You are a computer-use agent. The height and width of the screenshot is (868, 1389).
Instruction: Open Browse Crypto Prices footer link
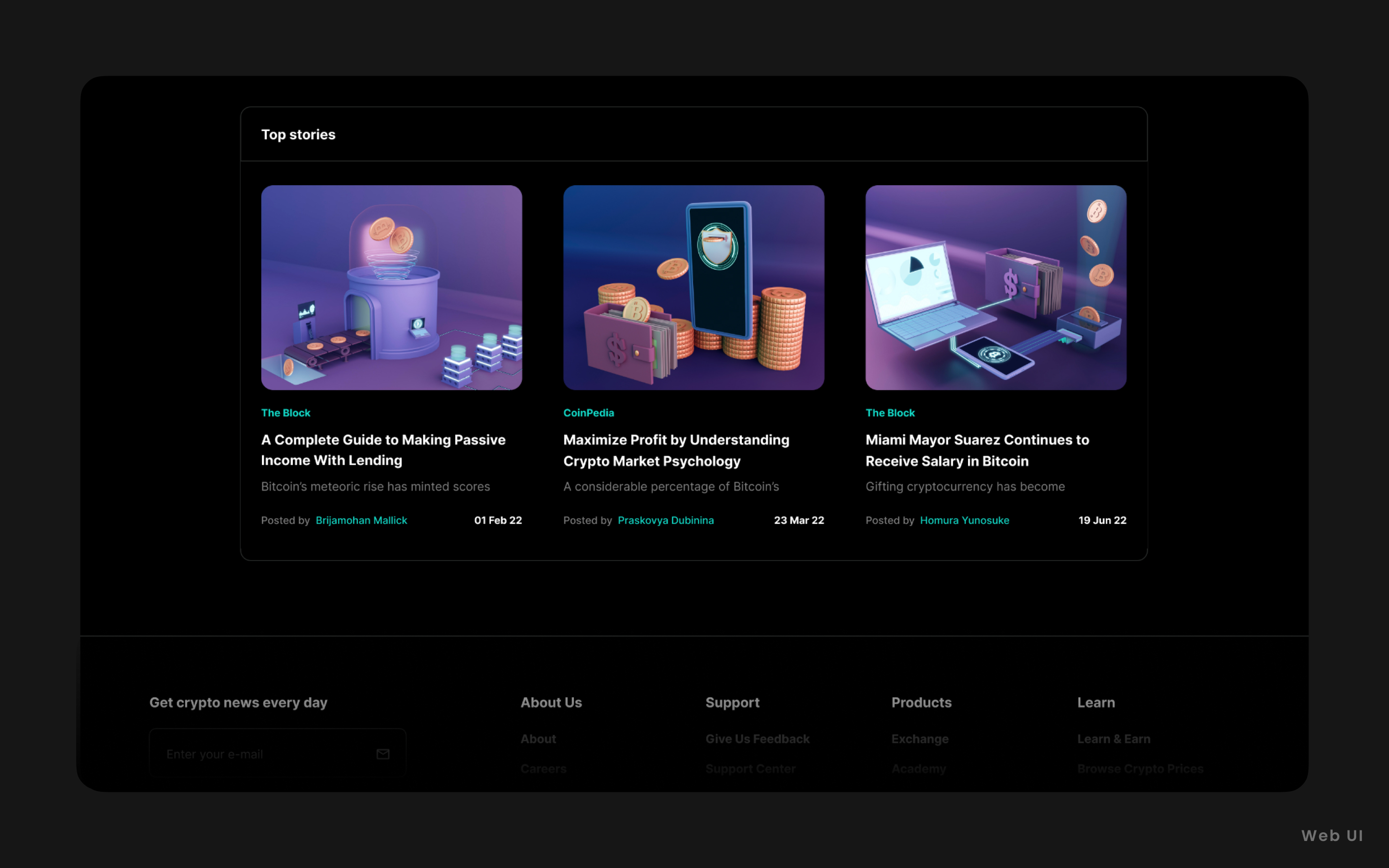click(1140, 768)
